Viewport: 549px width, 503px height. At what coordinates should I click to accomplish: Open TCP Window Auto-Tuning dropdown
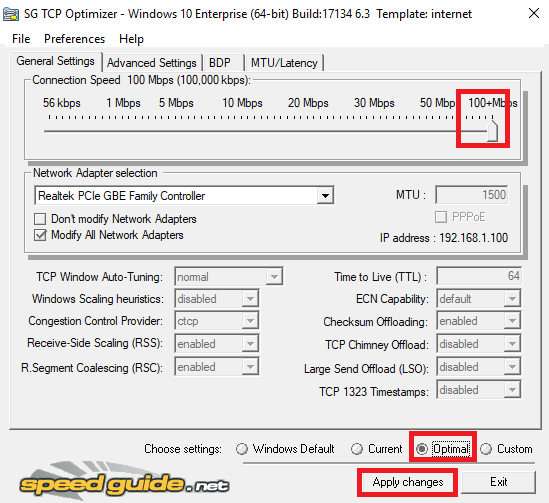[x=229, y=277]
